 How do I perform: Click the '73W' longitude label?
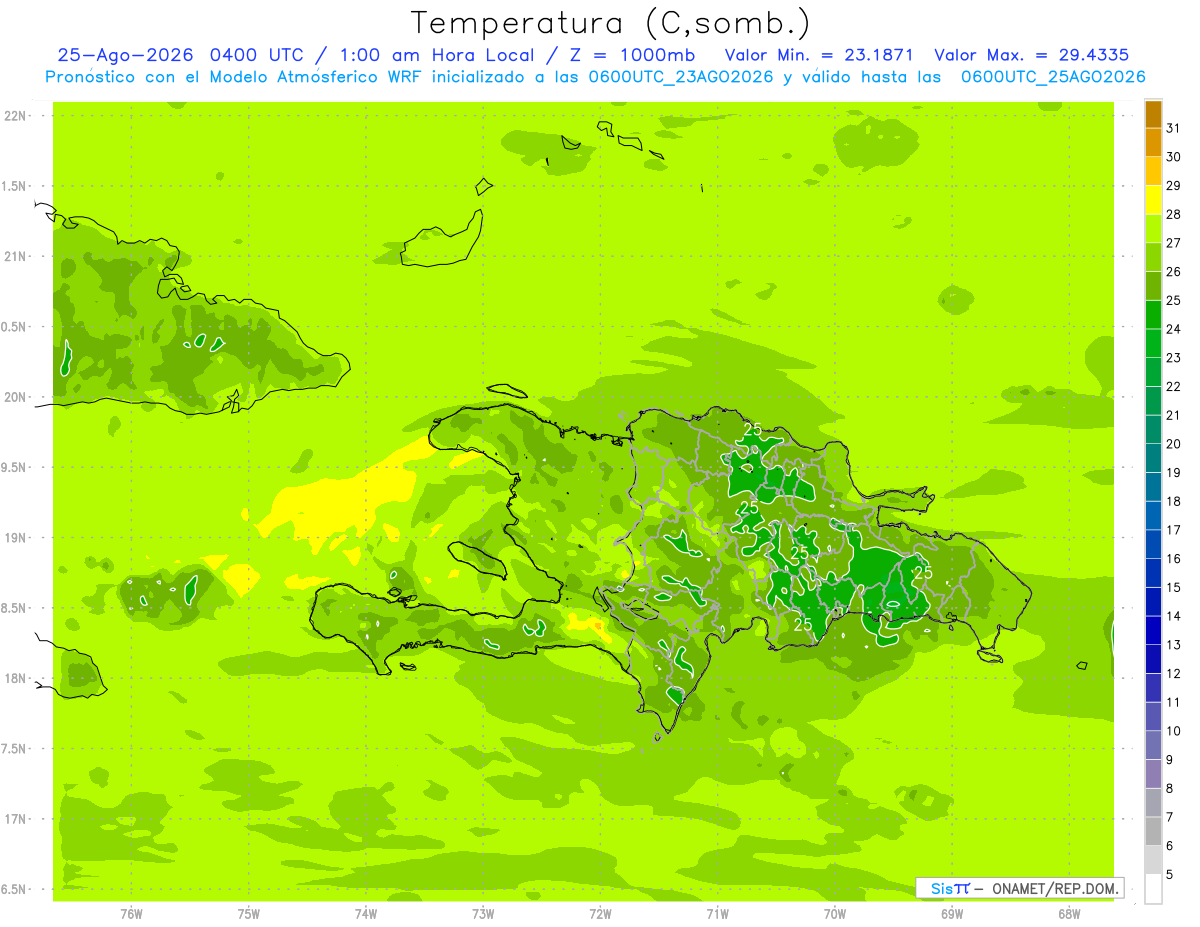pyautogui.click(x=483, y=914)
